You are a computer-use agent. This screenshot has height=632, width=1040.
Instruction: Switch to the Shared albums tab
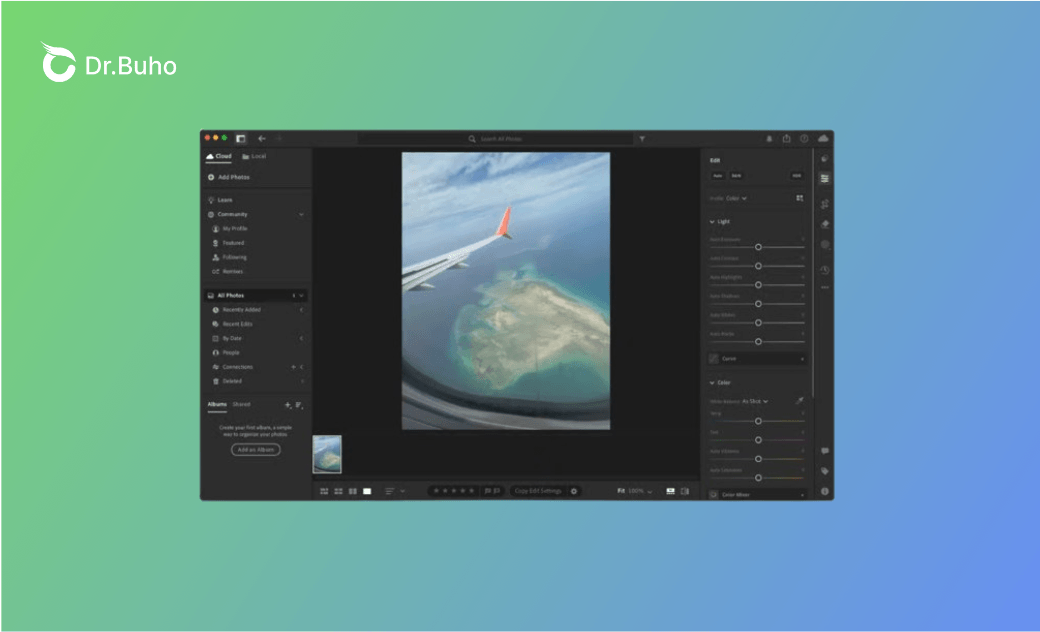[242, 404]
